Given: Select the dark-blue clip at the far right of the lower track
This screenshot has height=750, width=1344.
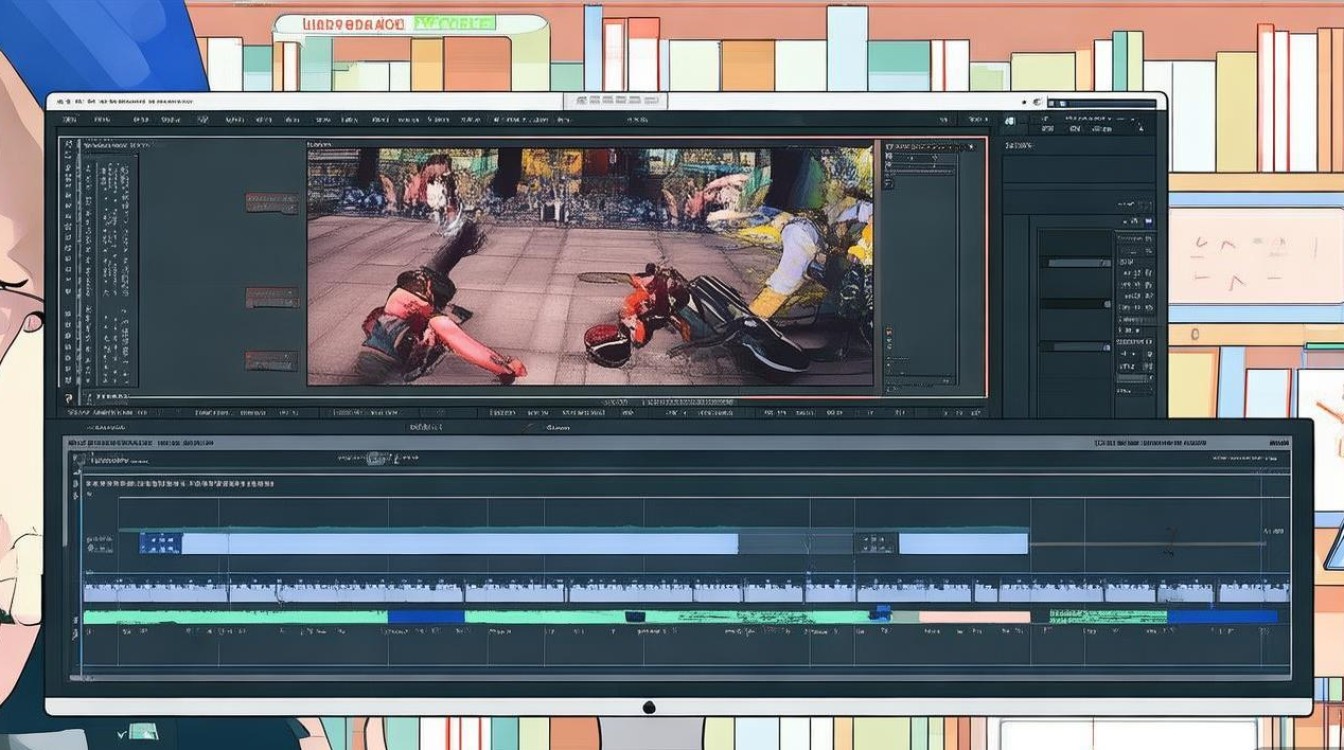Looking at the screenshot, I should pyautogui.click(x=1222, y=617).
